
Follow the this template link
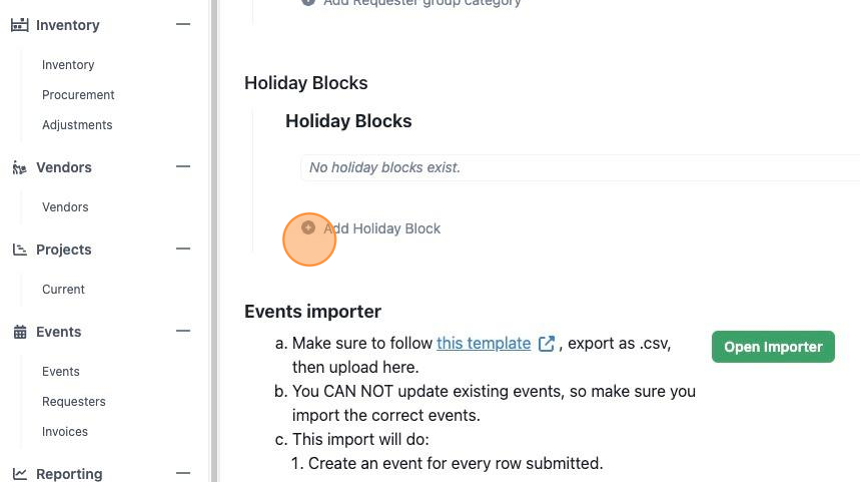(x=484, y=343)
